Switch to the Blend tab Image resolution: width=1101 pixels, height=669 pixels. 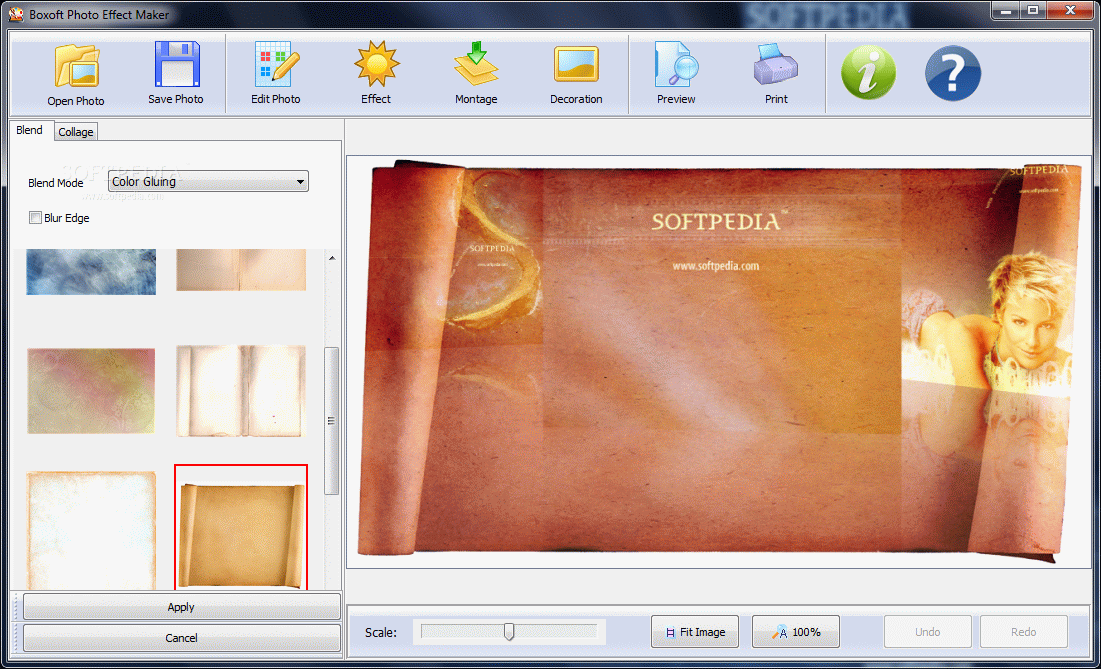(29, 131)
